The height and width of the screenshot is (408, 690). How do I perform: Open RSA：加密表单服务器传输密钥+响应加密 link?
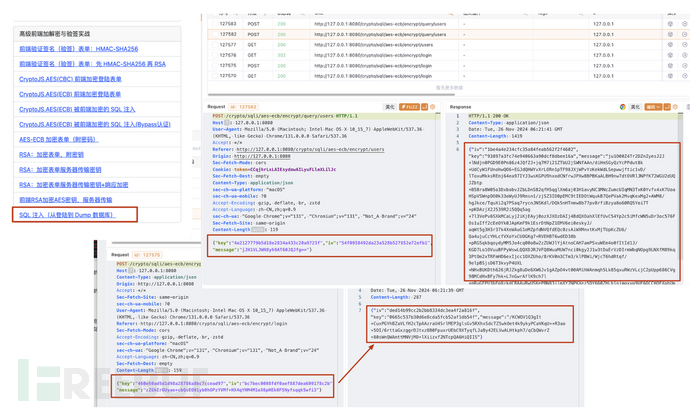(74, 184)
